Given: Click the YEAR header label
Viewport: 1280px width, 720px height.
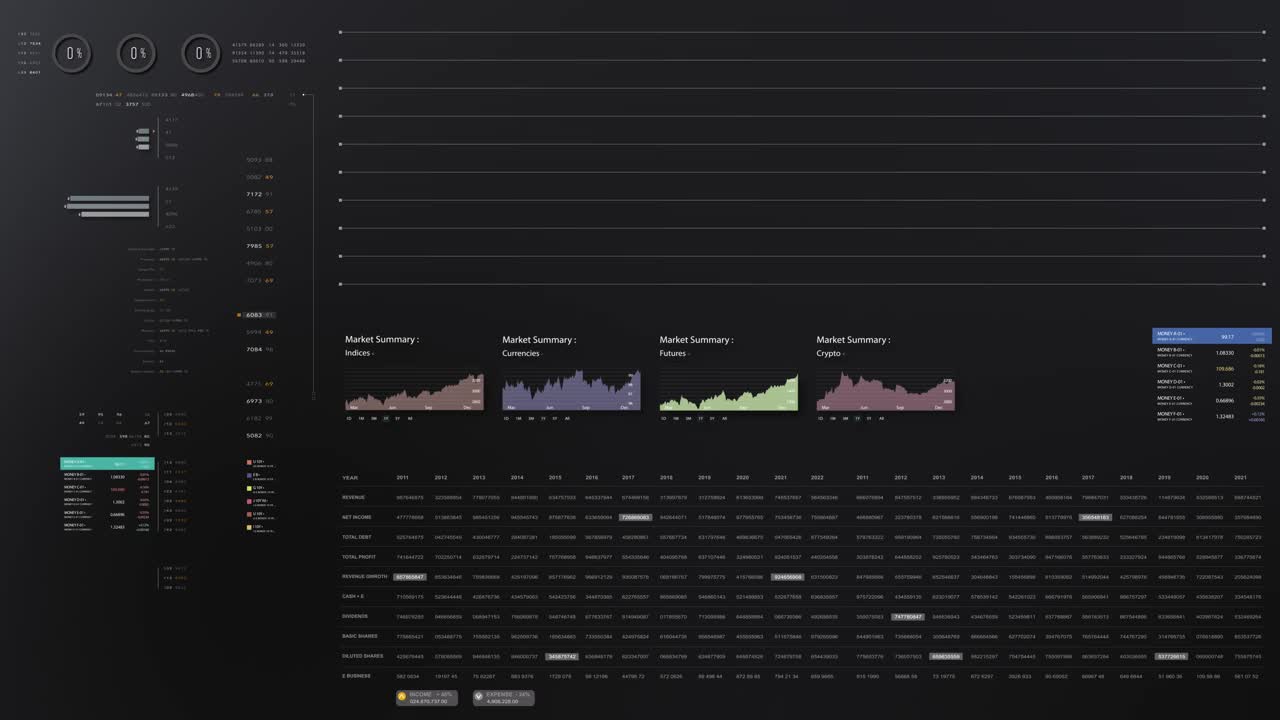Looking at the screenshot, I should [x=349, y=477].
